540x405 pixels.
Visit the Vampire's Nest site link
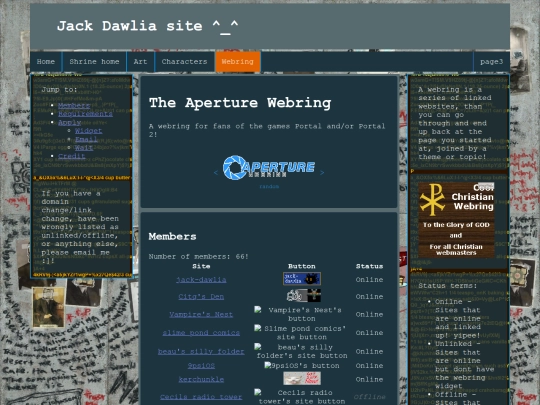coord(201,314)
